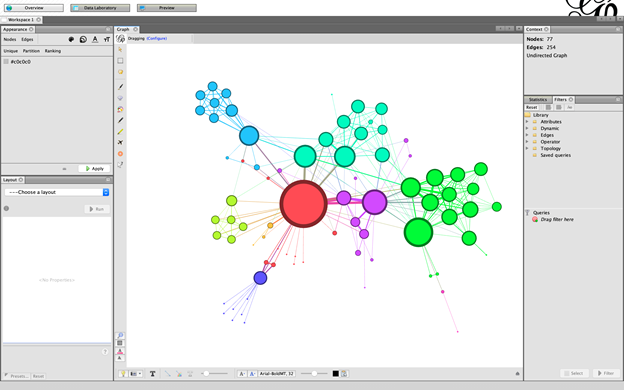Screen dimensions: 624x390
Task: Select the painter brush tool
Action: pos(120,87)
